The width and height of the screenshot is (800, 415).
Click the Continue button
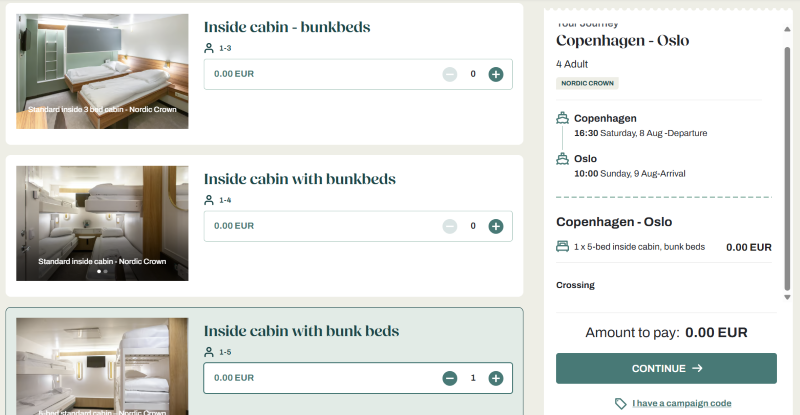coord(666,368)
